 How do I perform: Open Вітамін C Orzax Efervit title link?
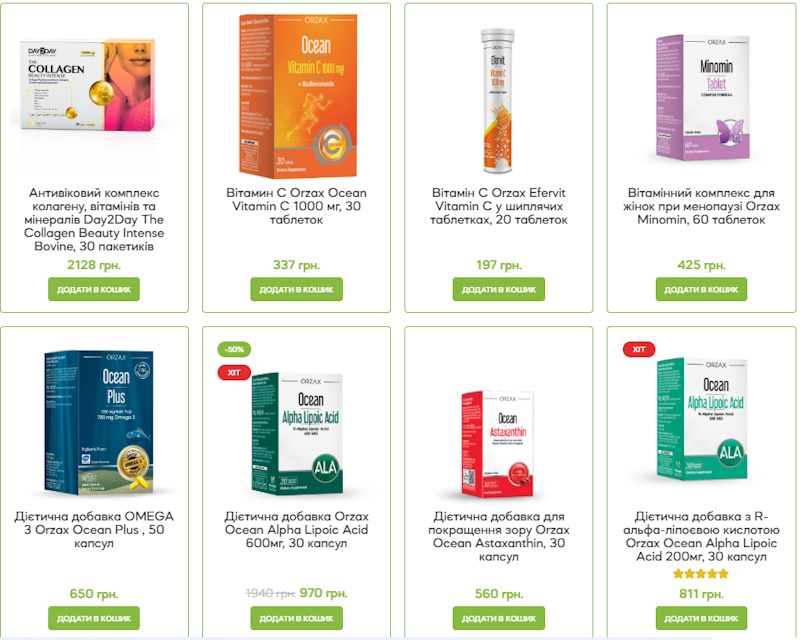click(498, 206)
